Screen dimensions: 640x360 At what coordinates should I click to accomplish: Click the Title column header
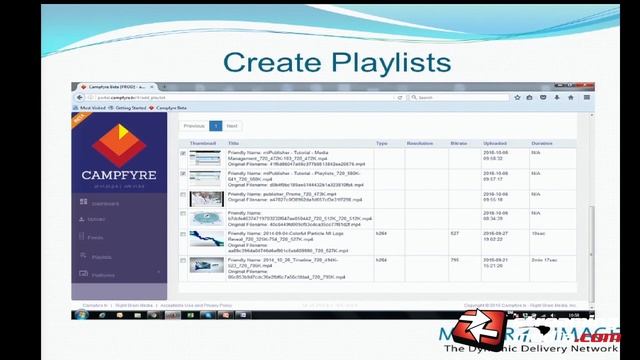pos(233,143)
